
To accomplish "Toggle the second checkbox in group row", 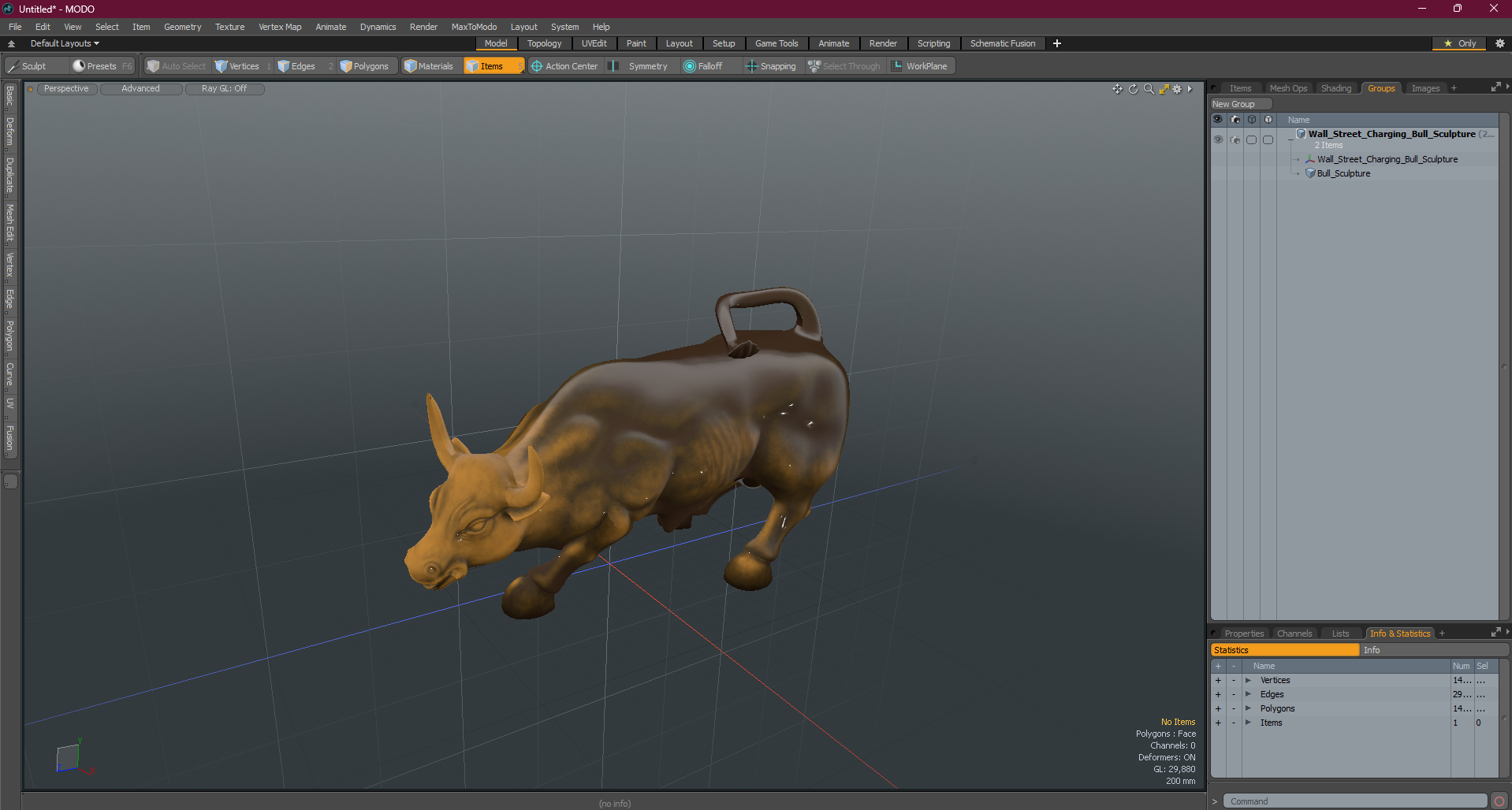I will (x=1268, y=139).
